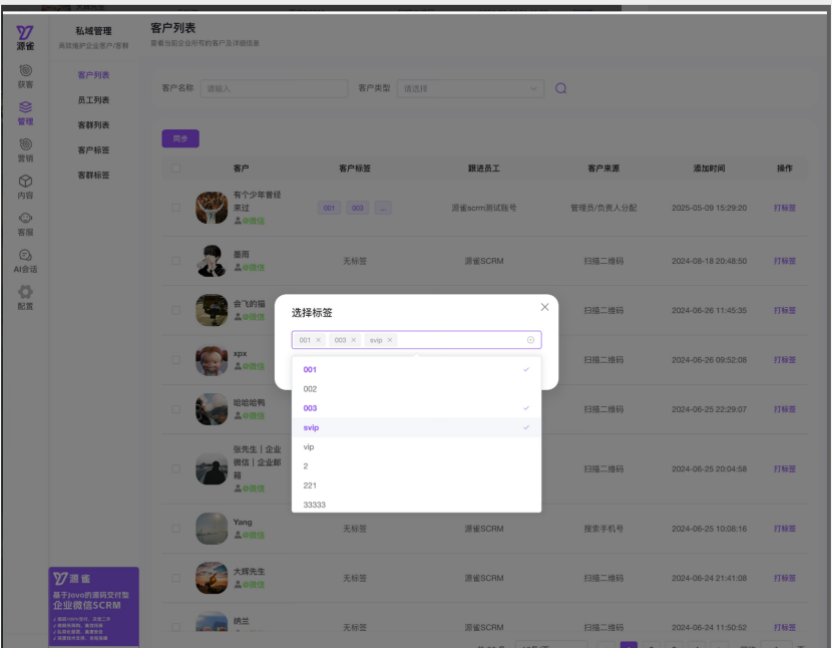Check the row for 有个少年曾经来过

pyautogui.click(x=176, y=208)
